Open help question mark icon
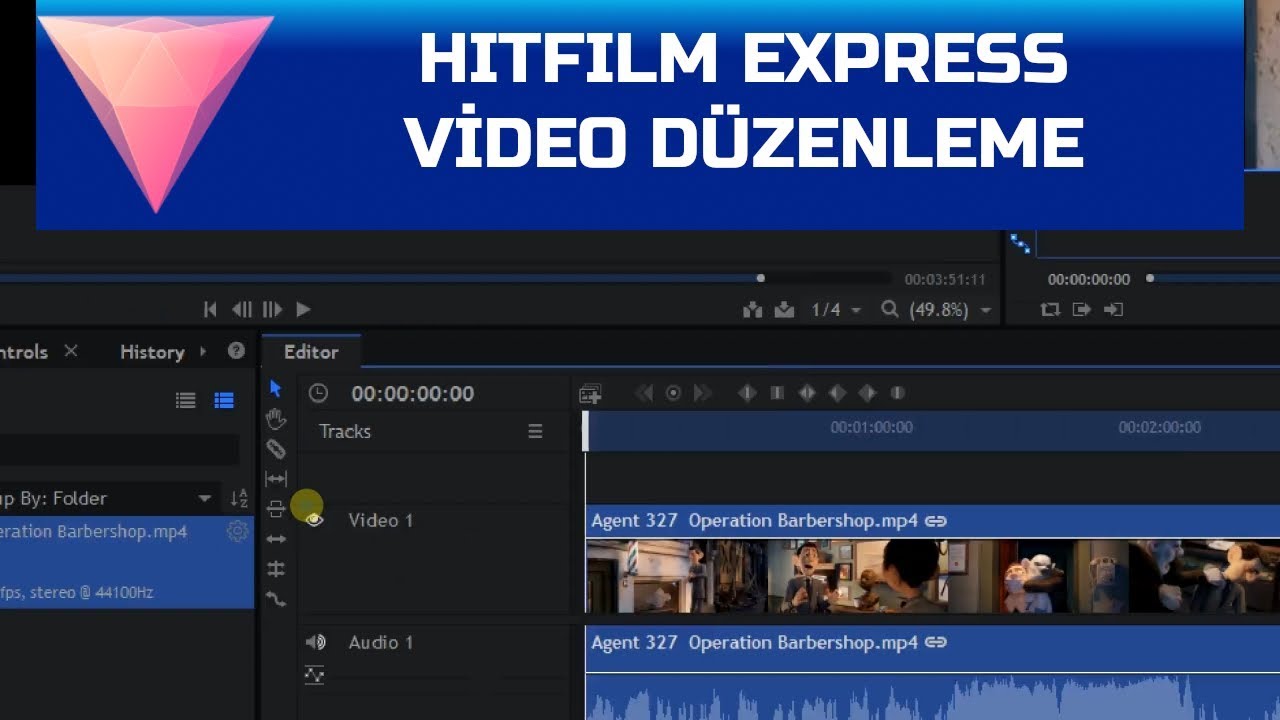The width and height of the screenshot is (1280, 720). [x=236, y=351]
